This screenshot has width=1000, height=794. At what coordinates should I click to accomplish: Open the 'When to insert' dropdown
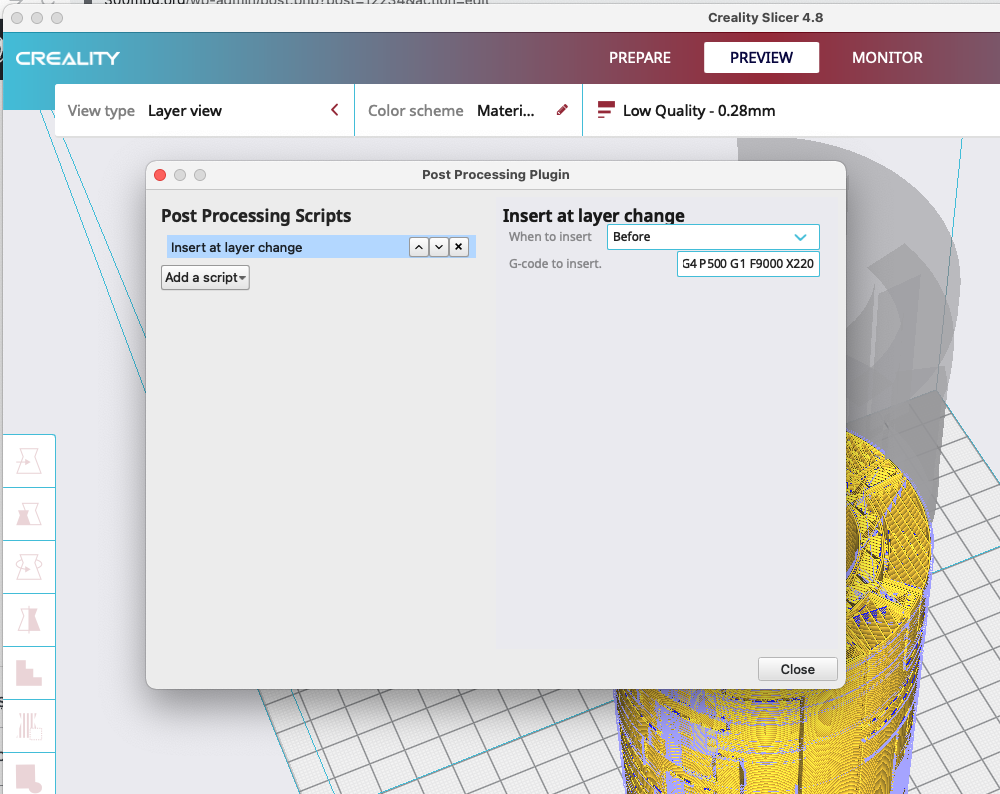tap(713, 237)
